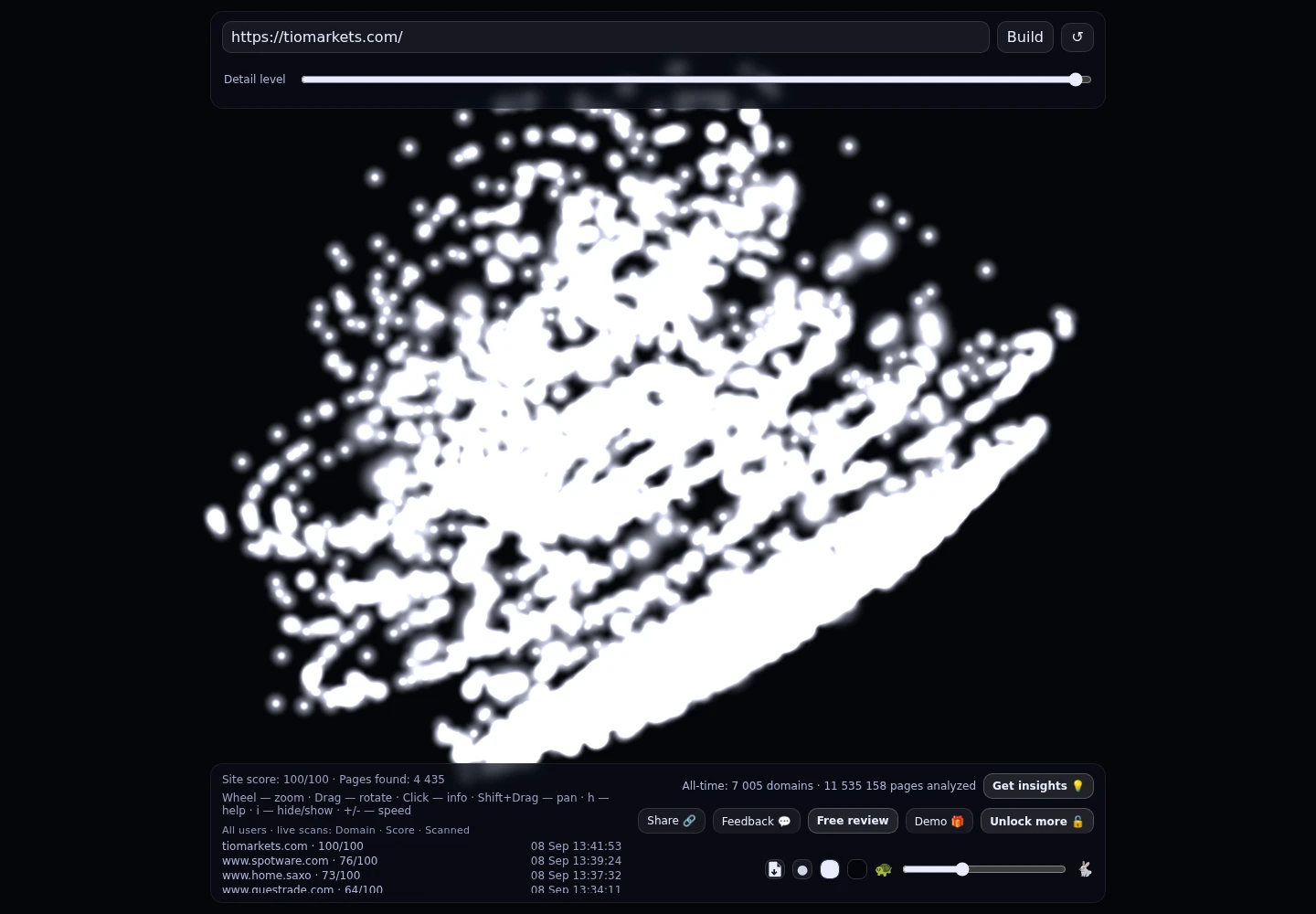Click the Detail level slider handle
This screenshot has height=914, width=1316.
pyautogui.click(x=1076, y=80)
